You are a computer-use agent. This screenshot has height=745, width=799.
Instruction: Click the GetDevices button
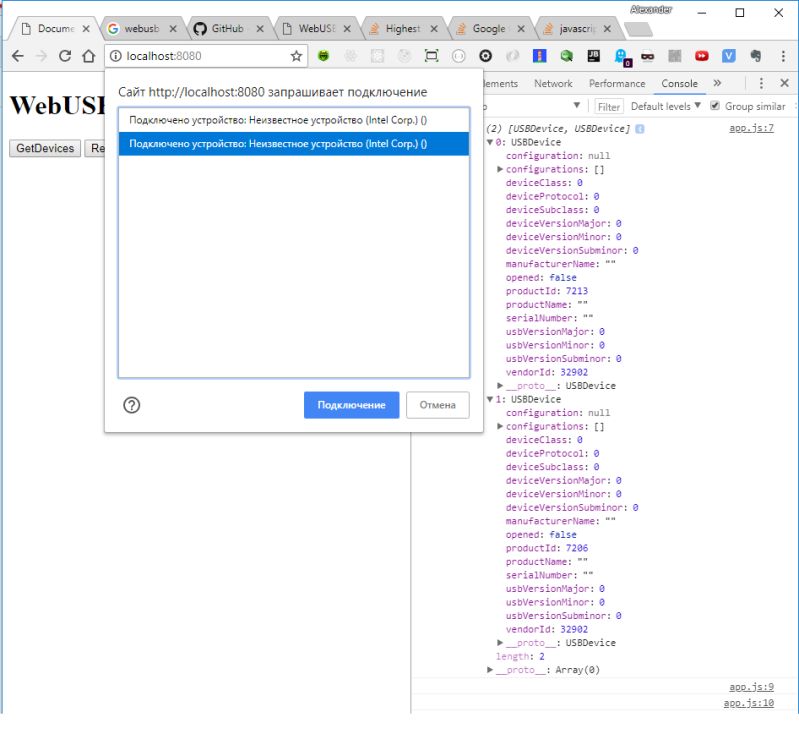click(x=45, y=148)
